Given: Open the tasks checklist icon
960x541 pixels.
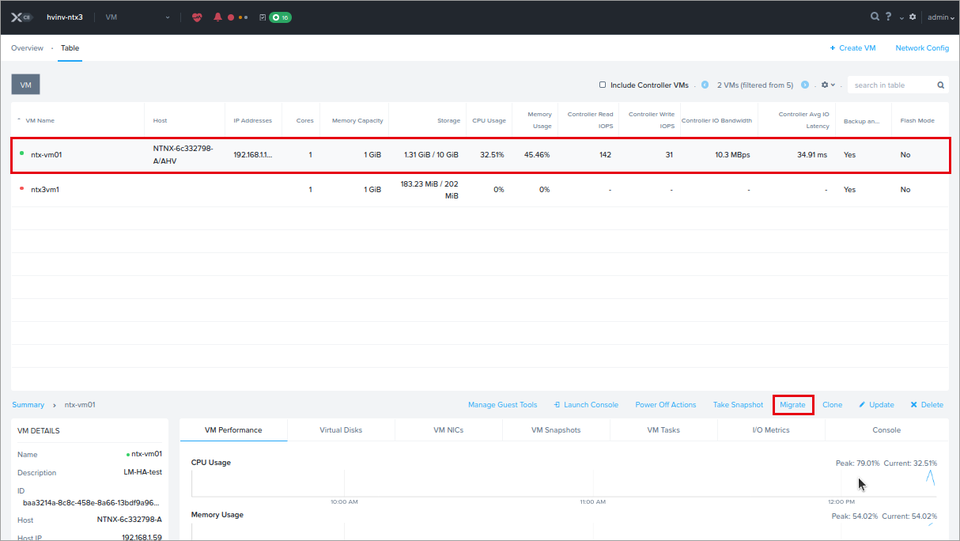Looking at the screenshot, I should coord(263,17).
